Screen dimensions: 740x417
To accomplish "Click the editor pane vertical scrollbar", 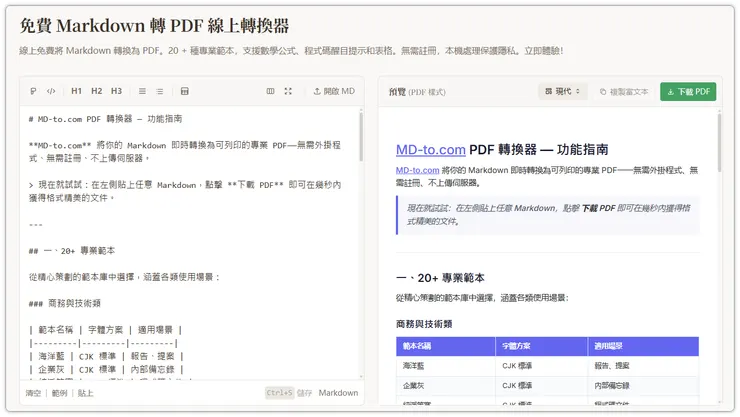I will tap(361, 137).
